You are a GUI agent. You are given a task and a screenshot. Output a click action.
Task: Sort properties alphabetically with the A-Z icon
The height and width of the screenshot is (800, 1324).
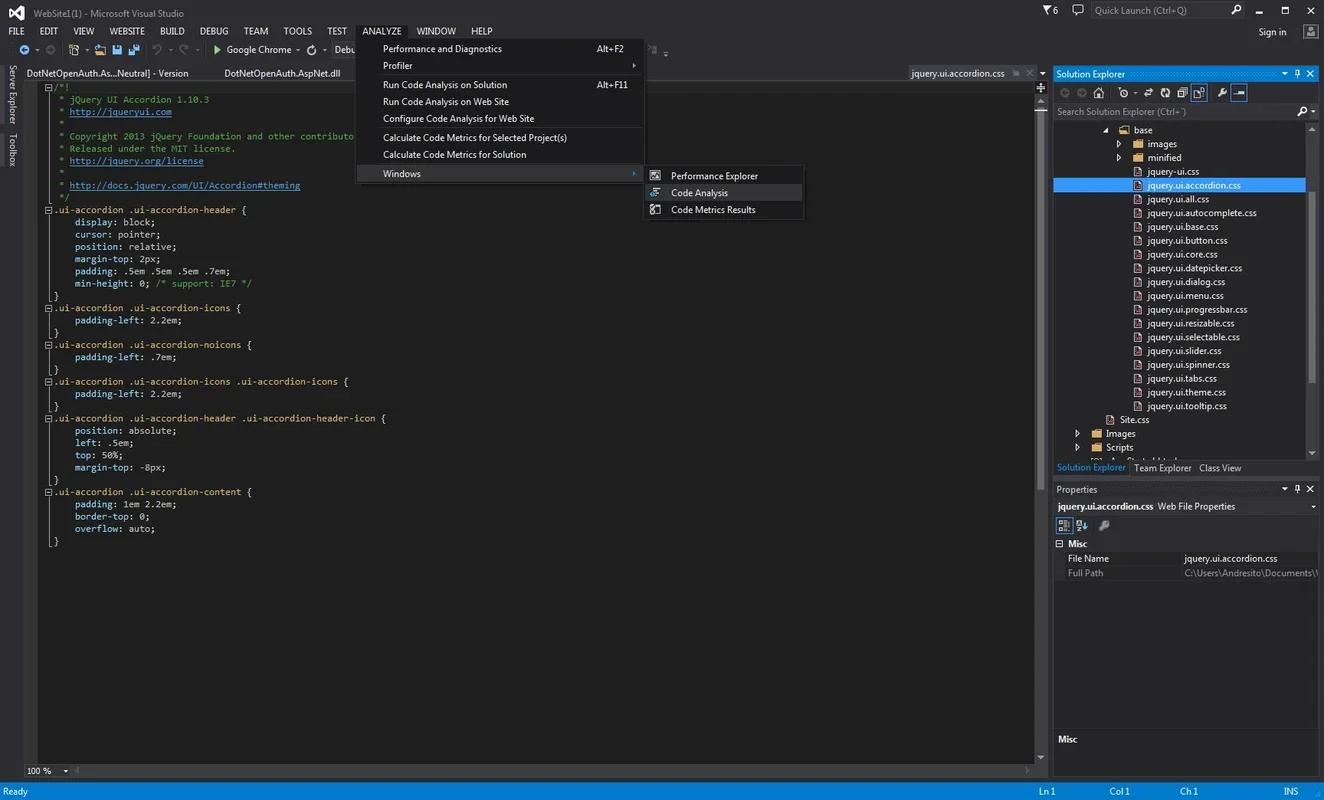[1083, 525]
